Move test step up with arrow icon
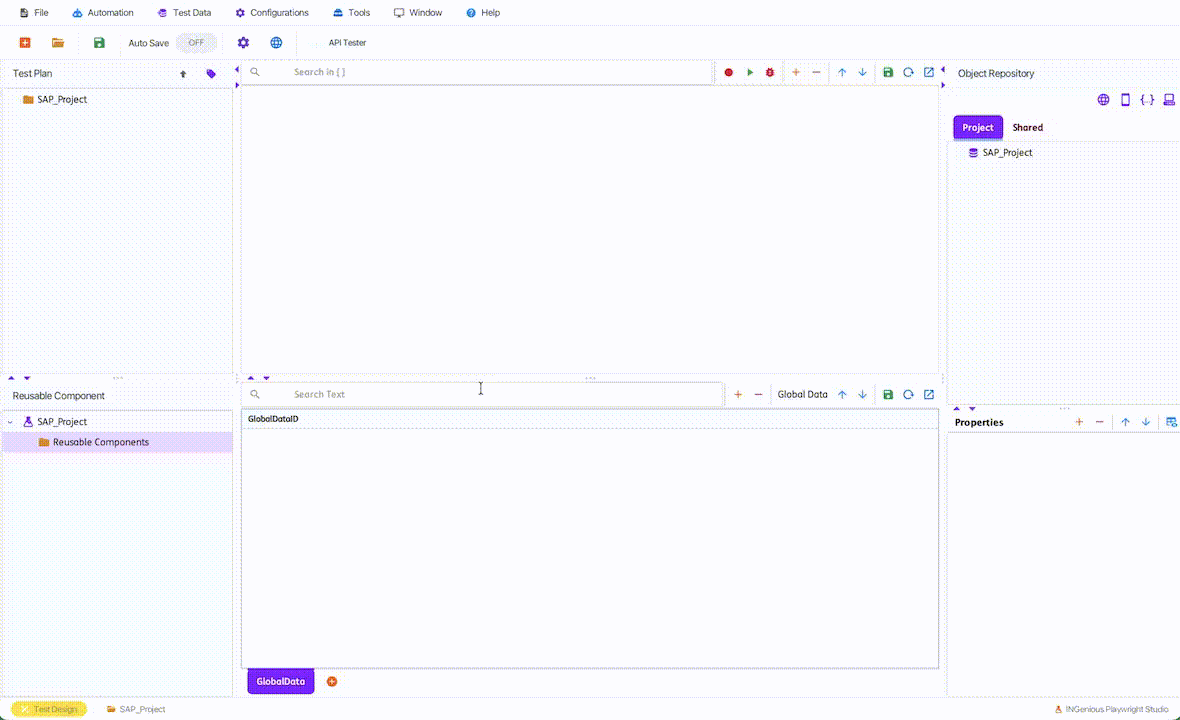The width and height of the screenshot is (1180, 720). pos(842,72)
